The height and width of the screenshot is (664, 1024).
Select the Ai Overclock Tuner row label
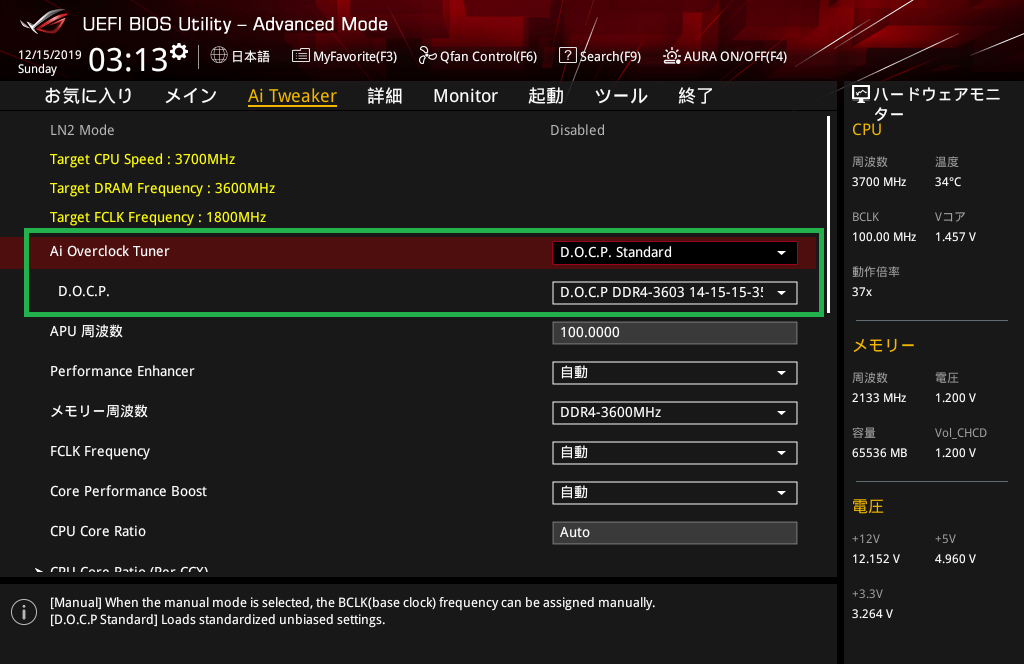110,251
